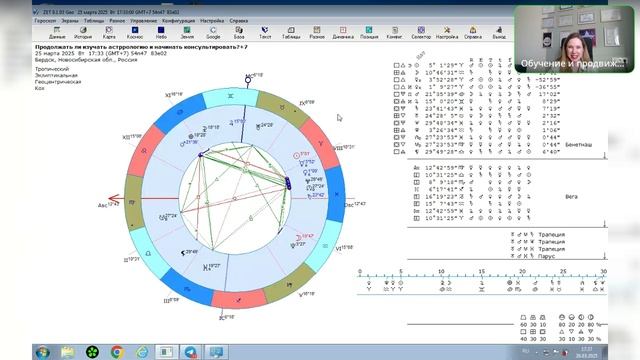Click the Геоцентрическая label
The image size is (640, 360).
pyautogui.click(x=58, y=82)
